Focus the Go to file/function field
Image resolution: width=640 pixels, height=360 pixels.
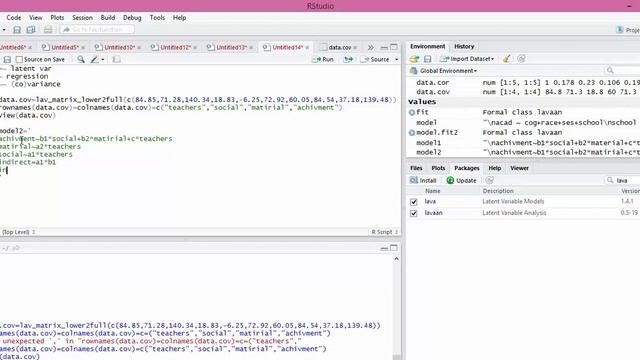[97, 30]
